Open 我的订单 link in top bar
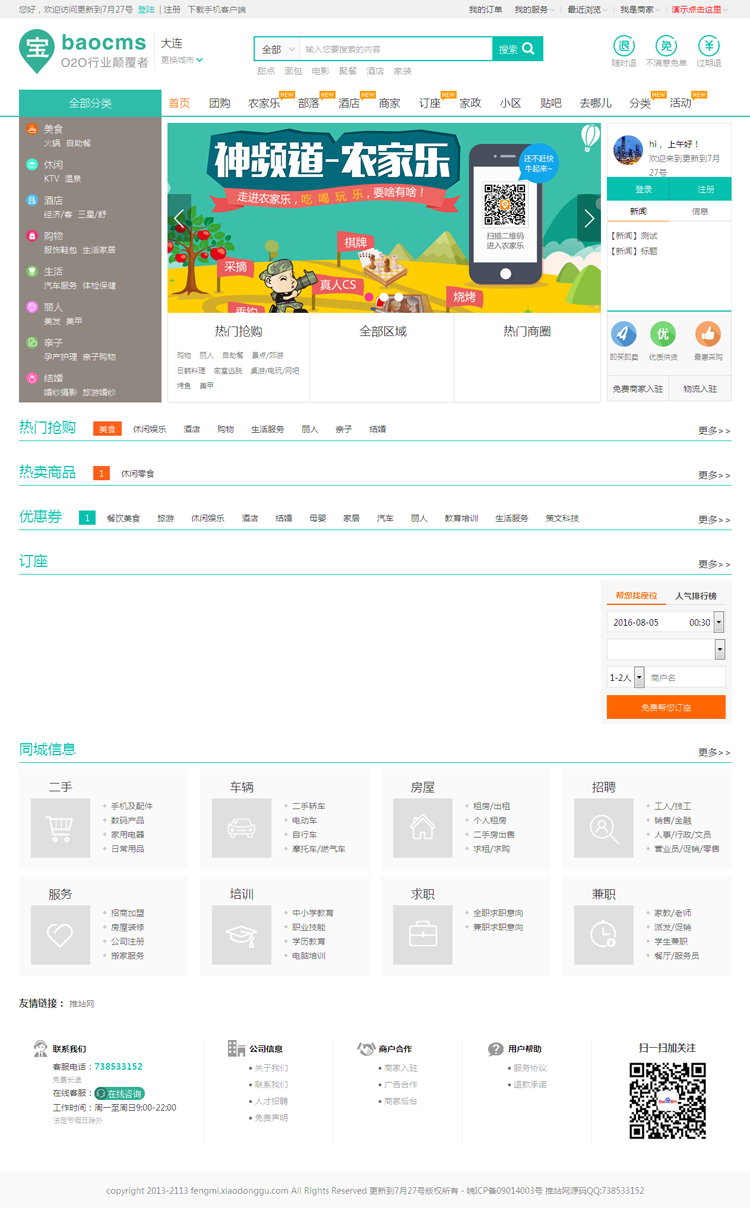This screenshot has width=750, height=1208. click(x=486, y=9)
